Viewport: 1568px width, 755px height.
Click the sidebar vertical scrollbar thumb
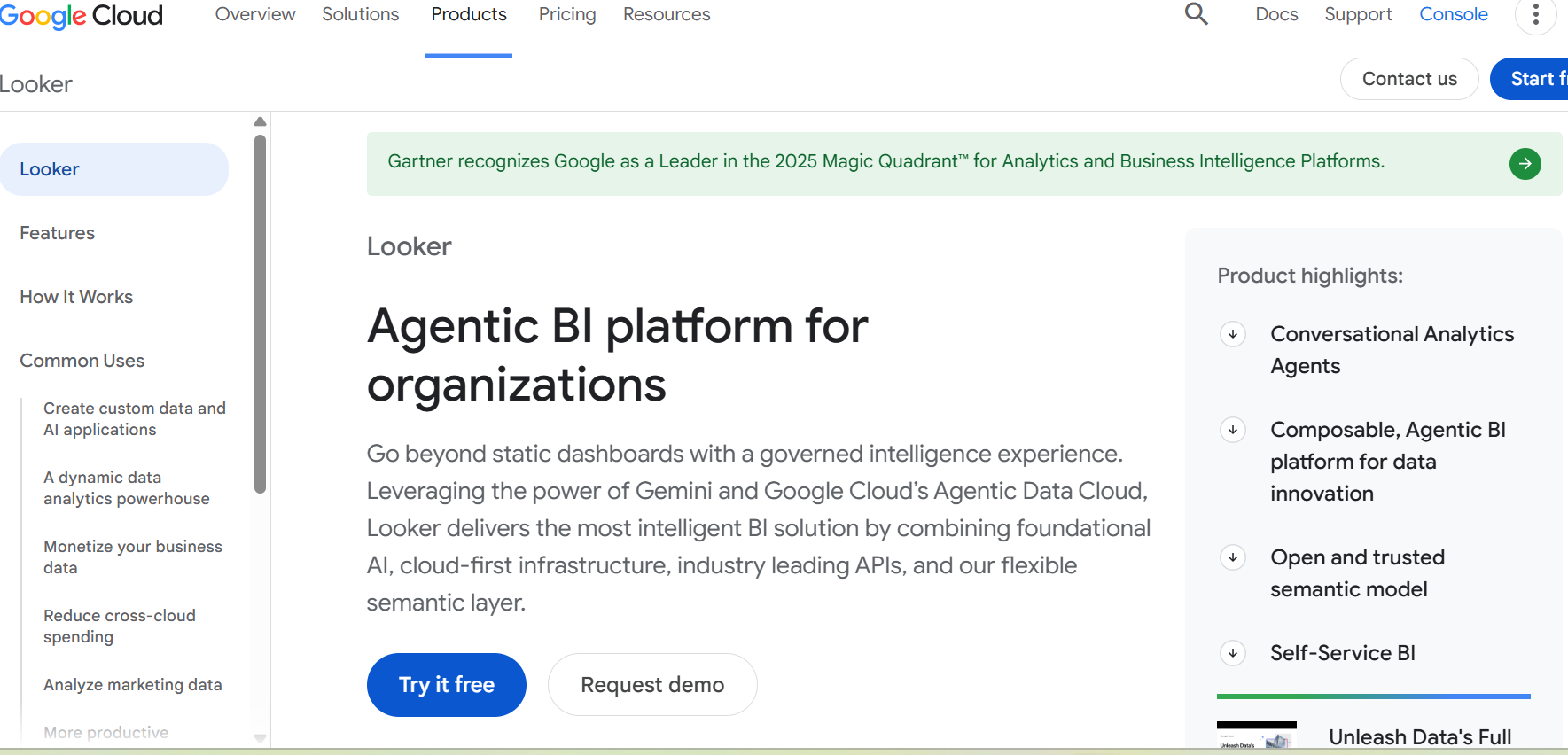coord(260,314)
